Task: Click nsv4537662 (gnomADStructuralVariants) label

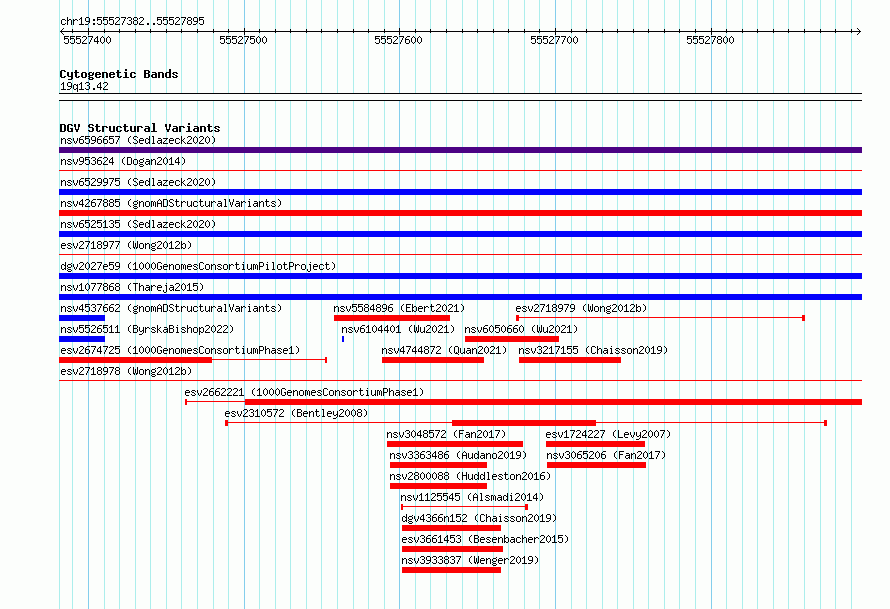Action: pos(171,308)
